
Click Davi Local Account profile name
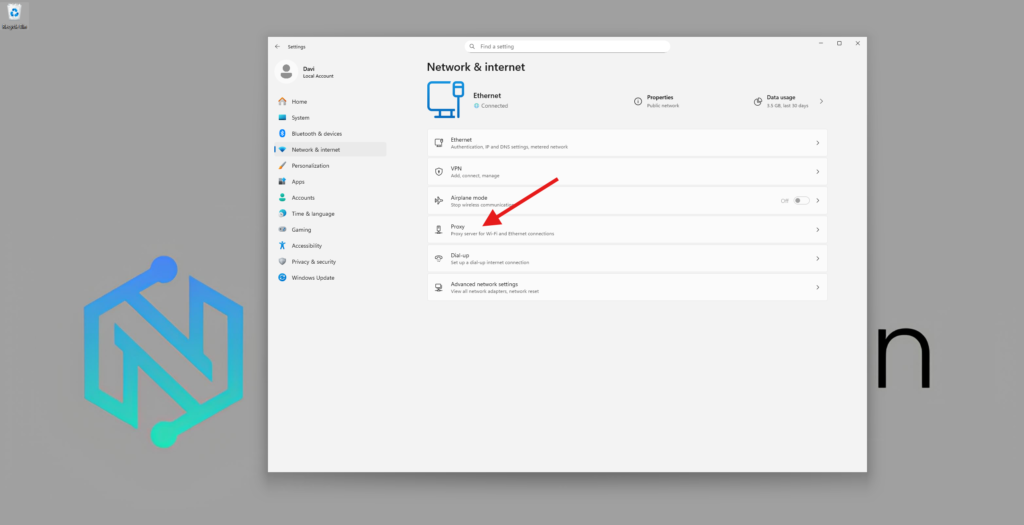pos(318,72)
